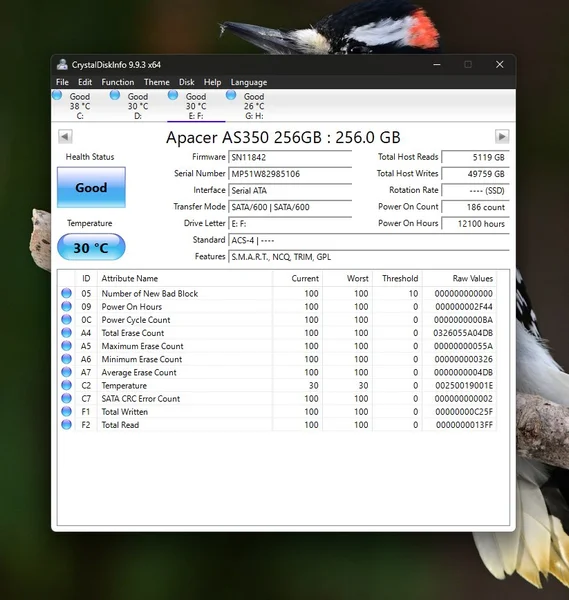569x600 pixels.
Task: Click the ID column header
Action: coord(86,278)
